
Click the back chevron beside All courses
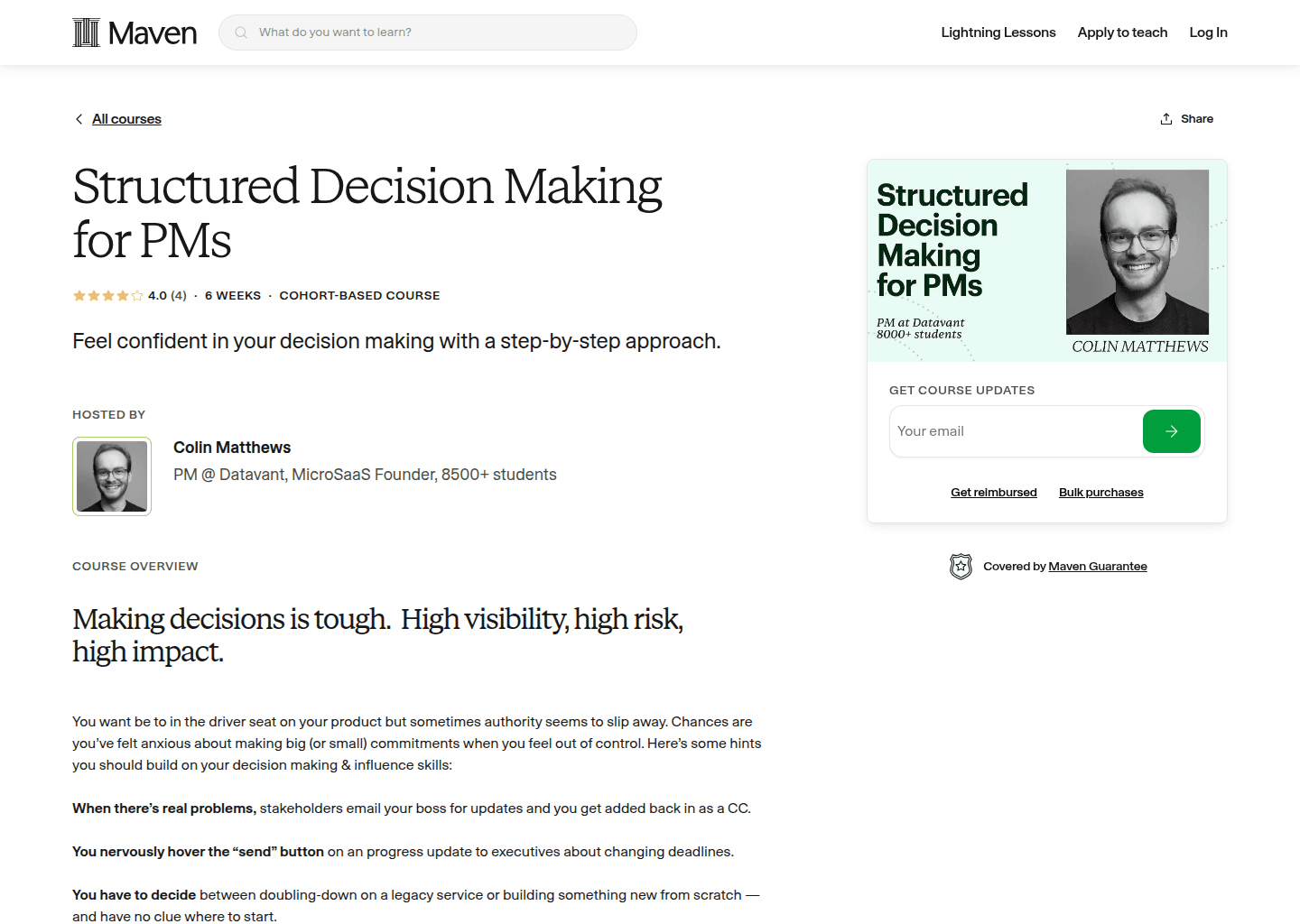coord(79,118)
